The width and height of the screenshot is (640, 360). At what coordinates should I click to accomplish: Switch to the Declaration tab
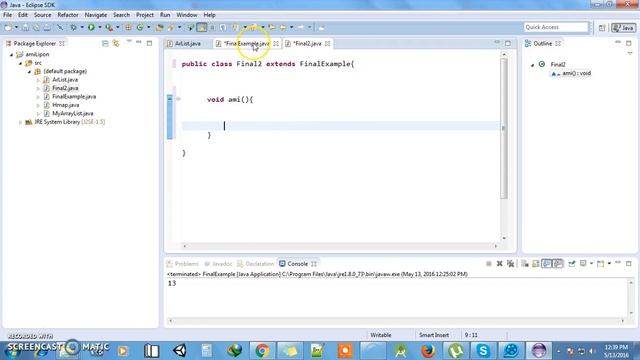pyautogui.click(x=256, y=264)
